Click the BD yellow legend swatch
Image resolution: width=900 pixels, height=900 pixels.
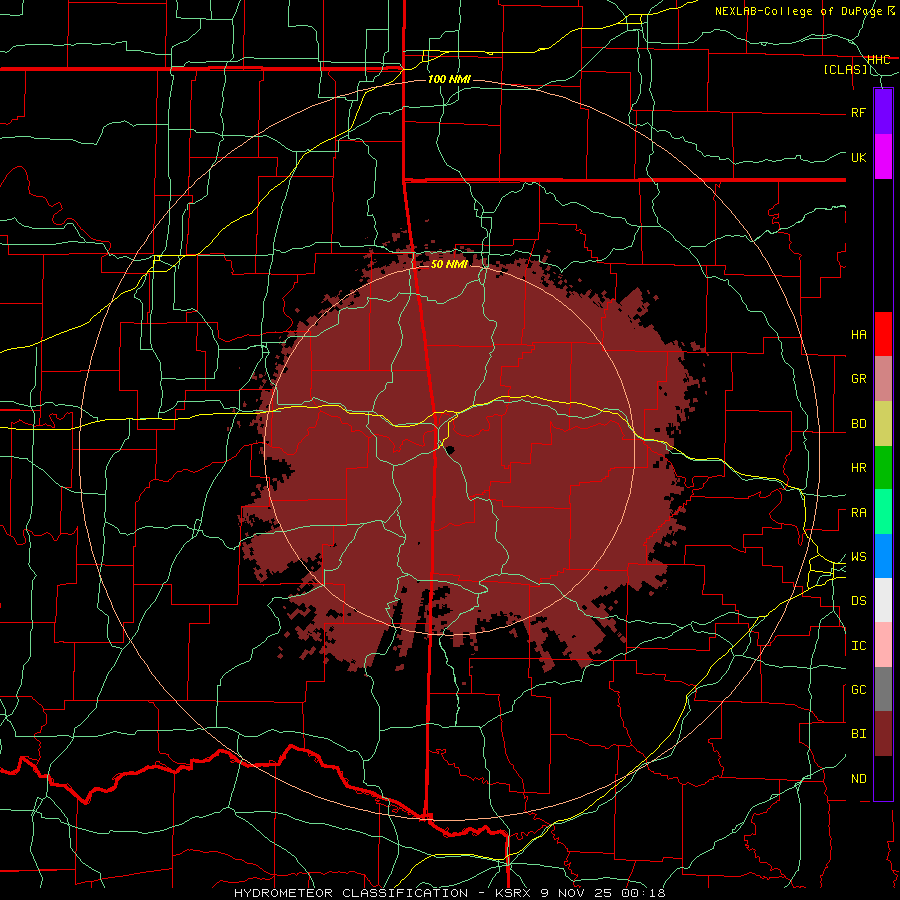[883, 424]
